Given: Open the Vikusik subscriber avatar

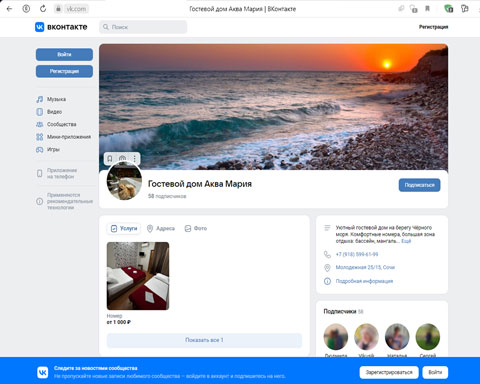Looking at the screenshot, I should (366, 337).
